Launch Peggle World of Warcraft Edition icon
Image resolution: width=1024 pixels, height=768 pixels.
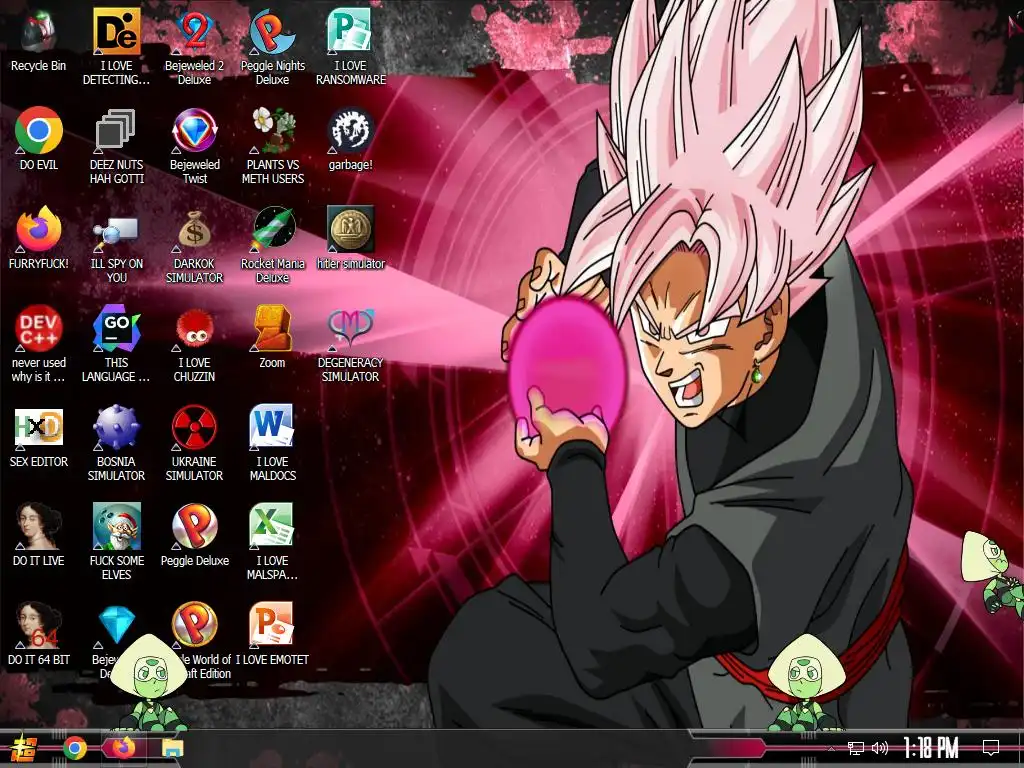coord(194,625)
